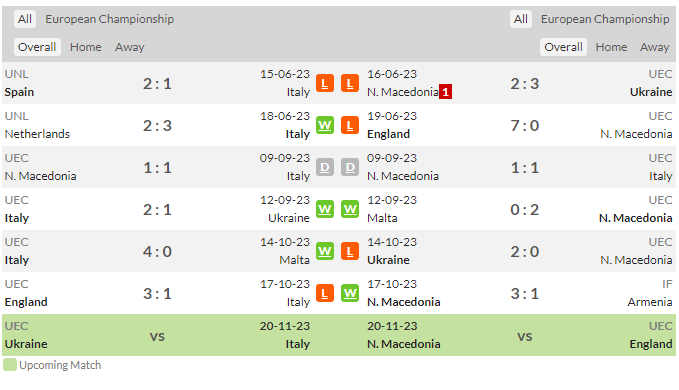
Task: Open the Italy 4:0 Malta score
Action: pos(157,251)
